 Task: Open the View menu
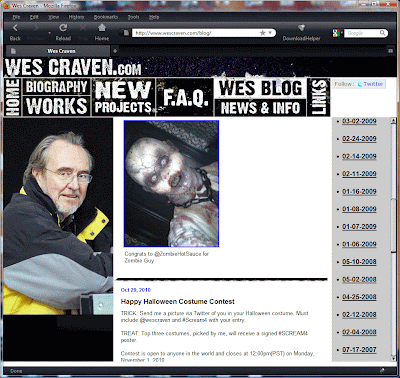pos(53,17)
